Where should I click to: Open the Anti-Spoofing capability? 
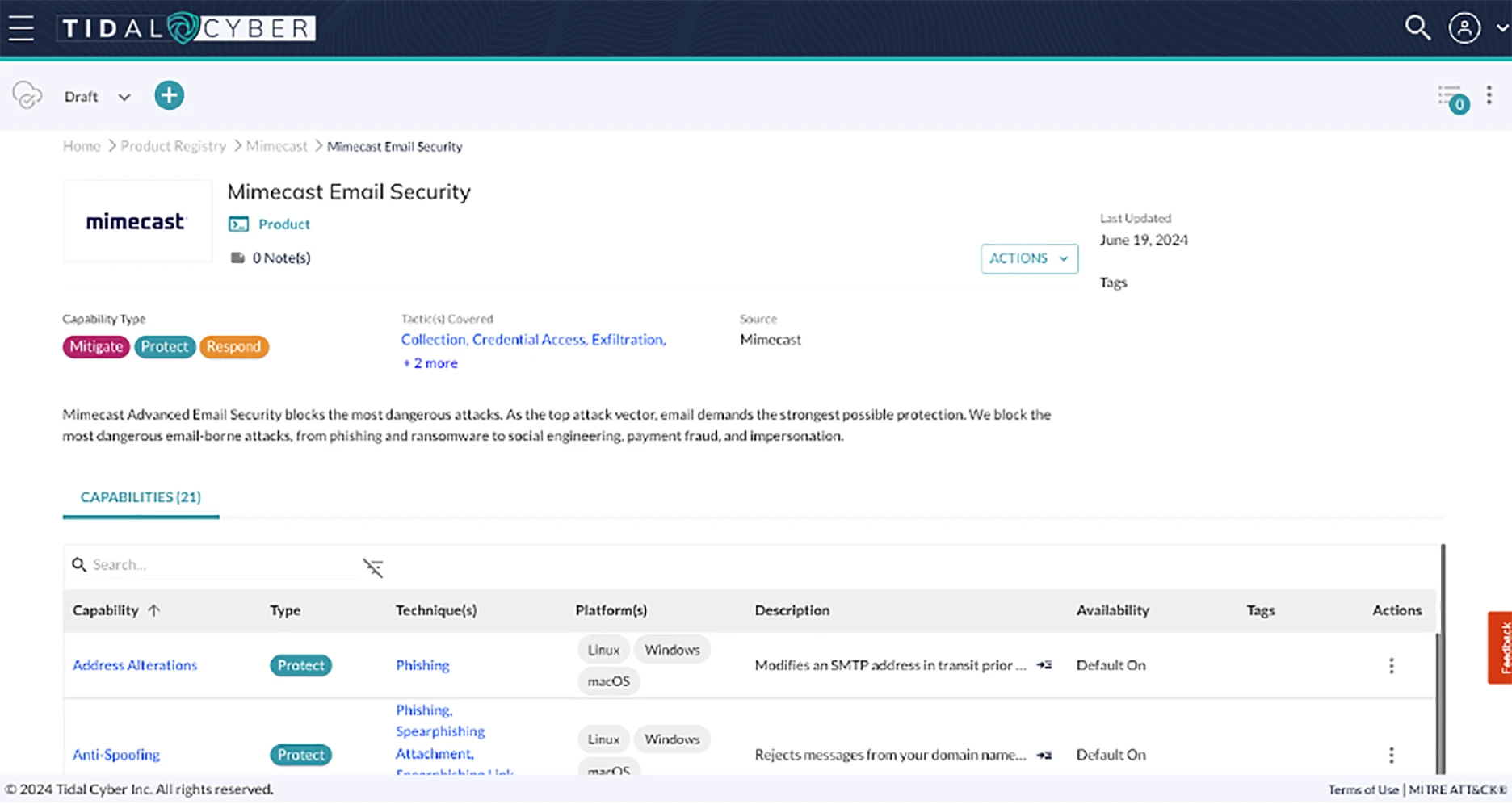point(116,755)
